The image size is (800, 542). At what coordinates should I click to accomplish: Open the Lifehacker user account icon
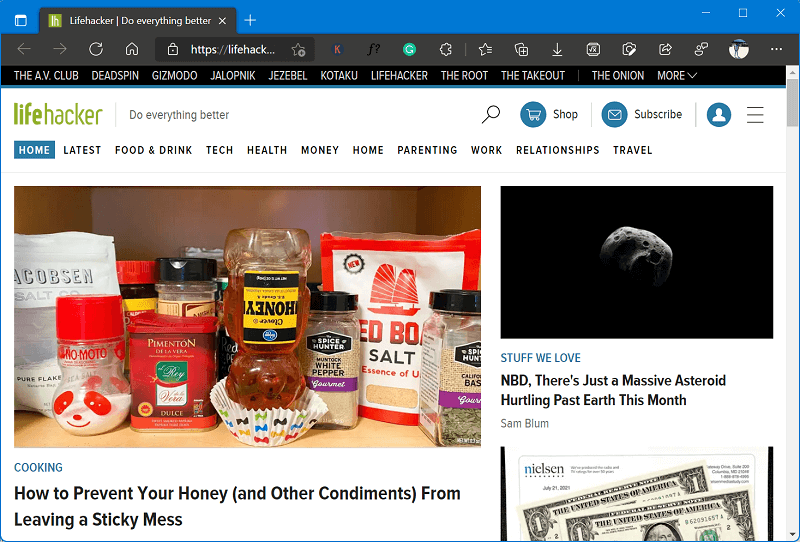tap(719, 114)
